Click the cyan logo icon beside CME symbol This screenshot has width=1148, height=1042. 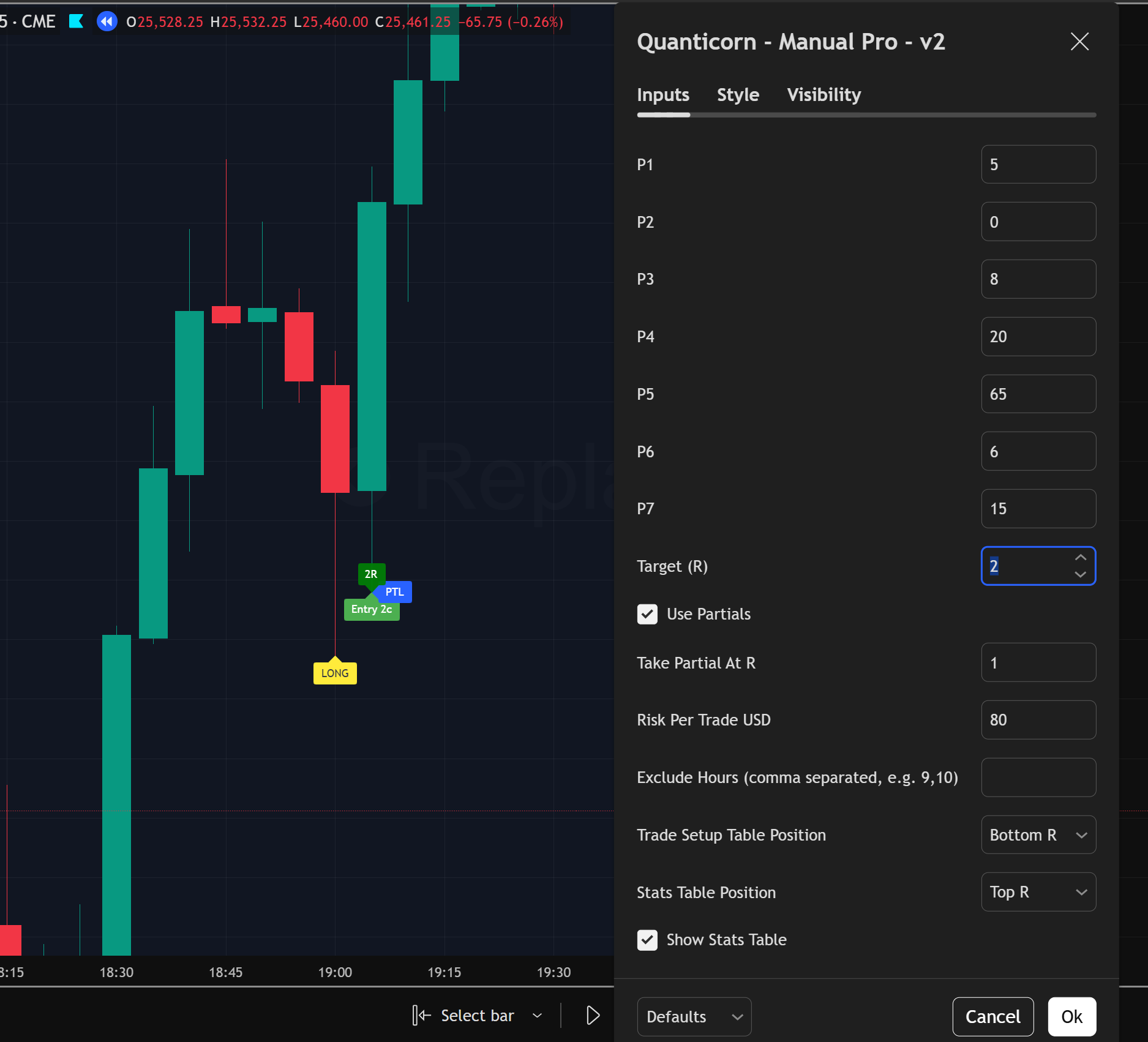[x=76, y=21]
